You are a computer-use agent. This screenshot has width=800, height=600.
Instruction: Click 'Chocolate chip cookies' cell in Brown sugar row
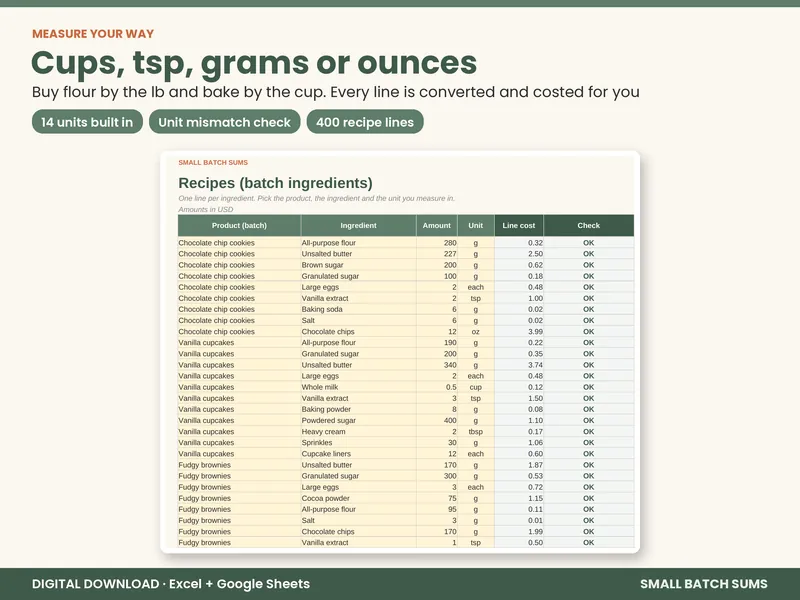(239, 265)
